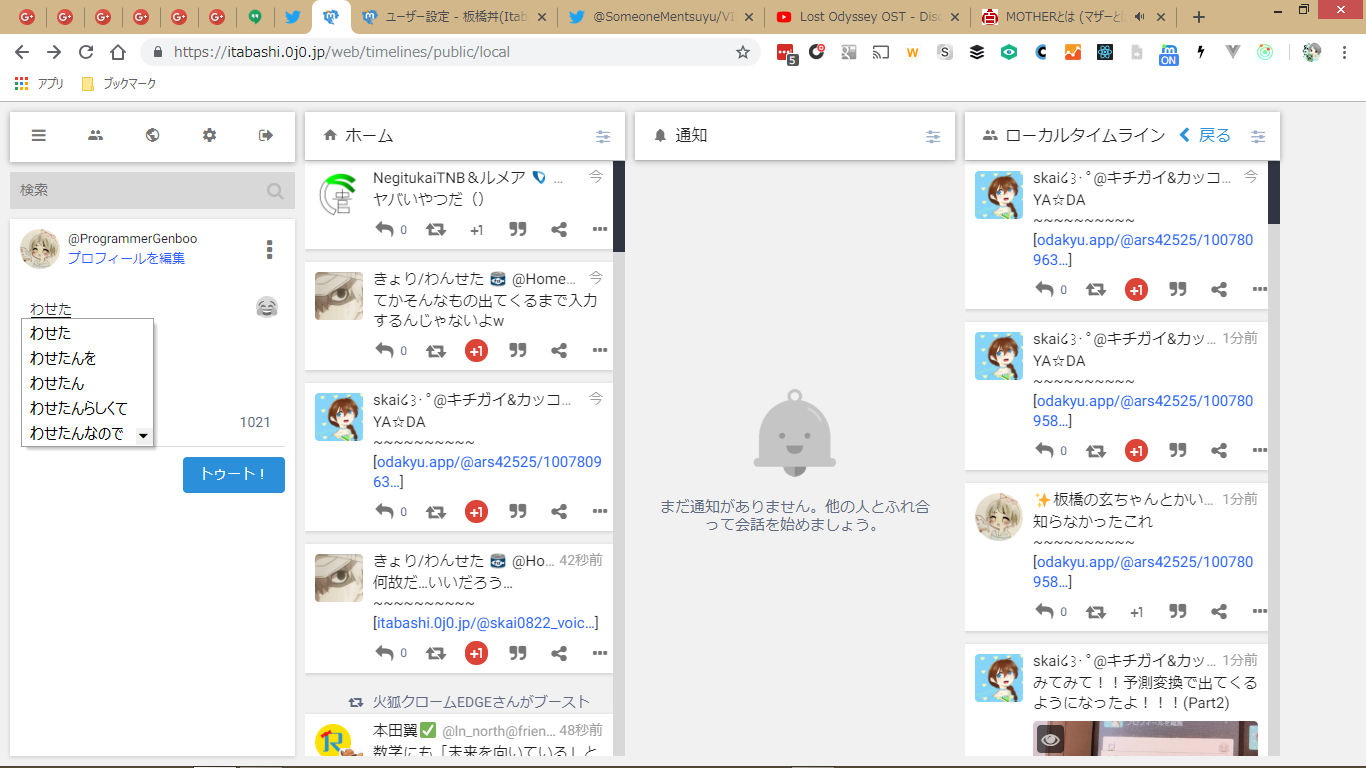The height and width of the screenshot is (768, 1366).
Task: Share the top skai post in local timeline
Action: pos(1219,289)
